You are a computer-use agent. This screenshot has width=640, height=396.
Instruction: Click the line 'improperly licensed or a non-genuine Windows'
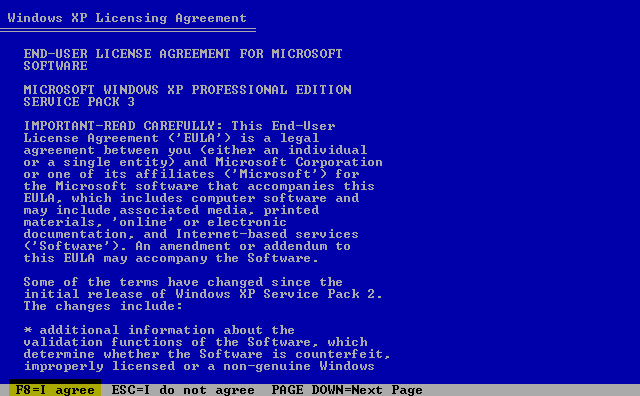click(x=199, y=366)
